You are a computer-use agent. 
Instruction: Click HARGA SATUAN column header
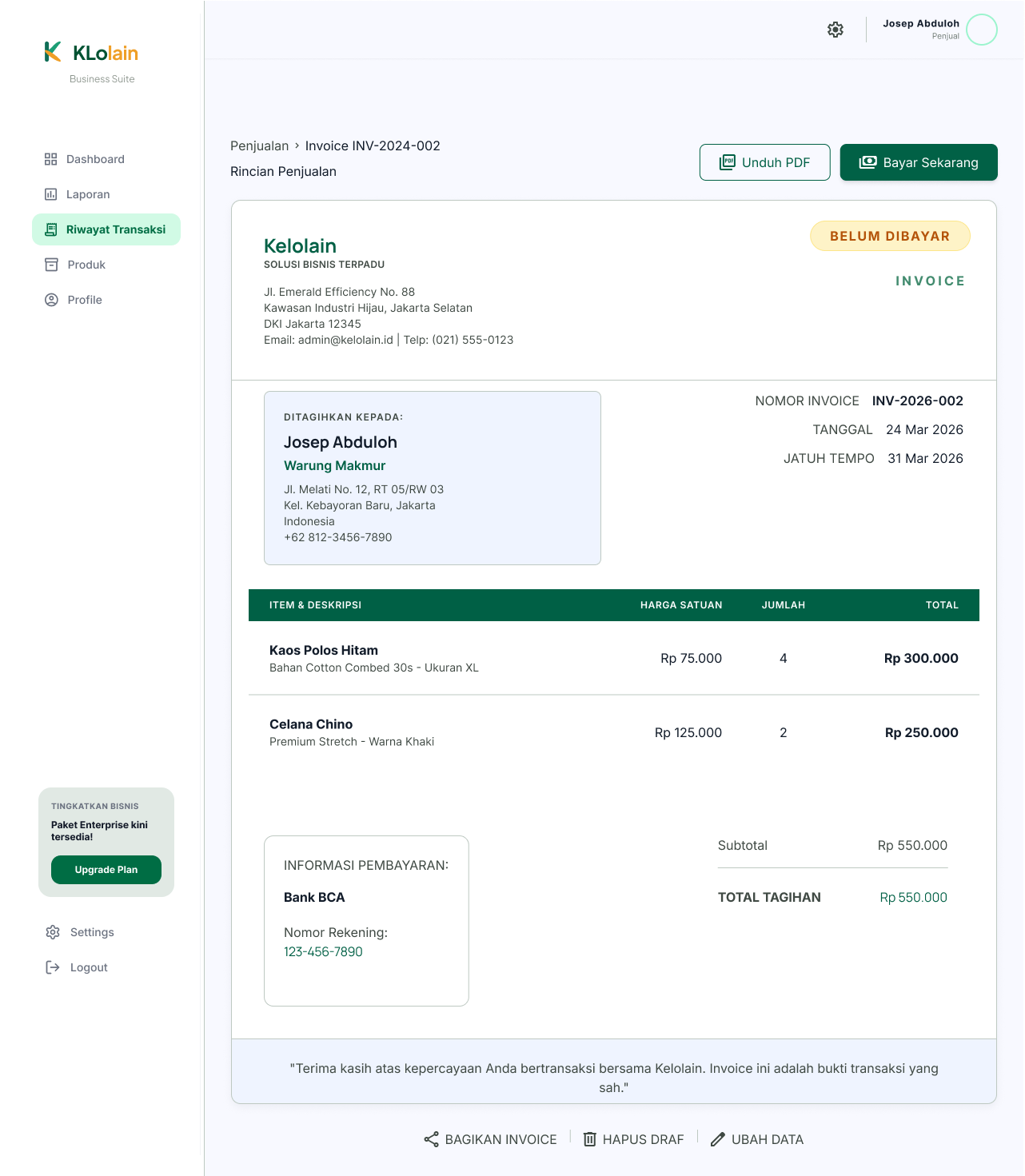pyautogui.click(x=681, y=605)
